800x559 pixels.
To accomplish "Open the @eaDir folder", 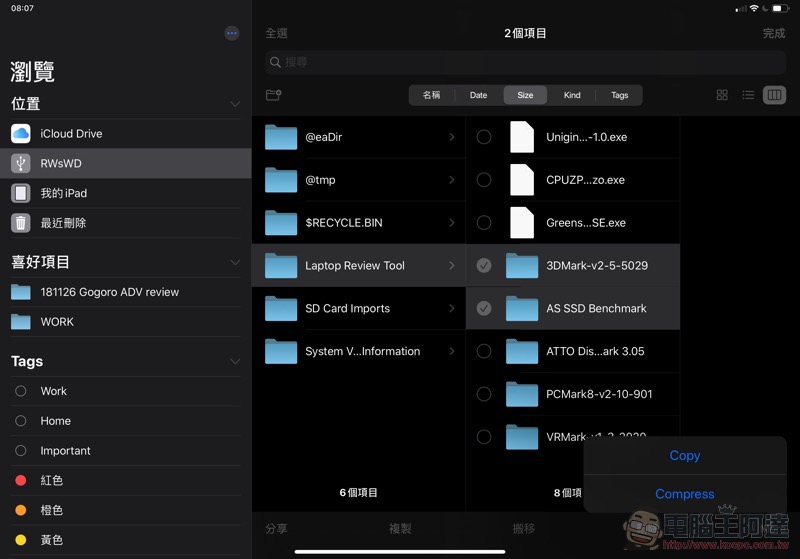I will coord(359,137).
